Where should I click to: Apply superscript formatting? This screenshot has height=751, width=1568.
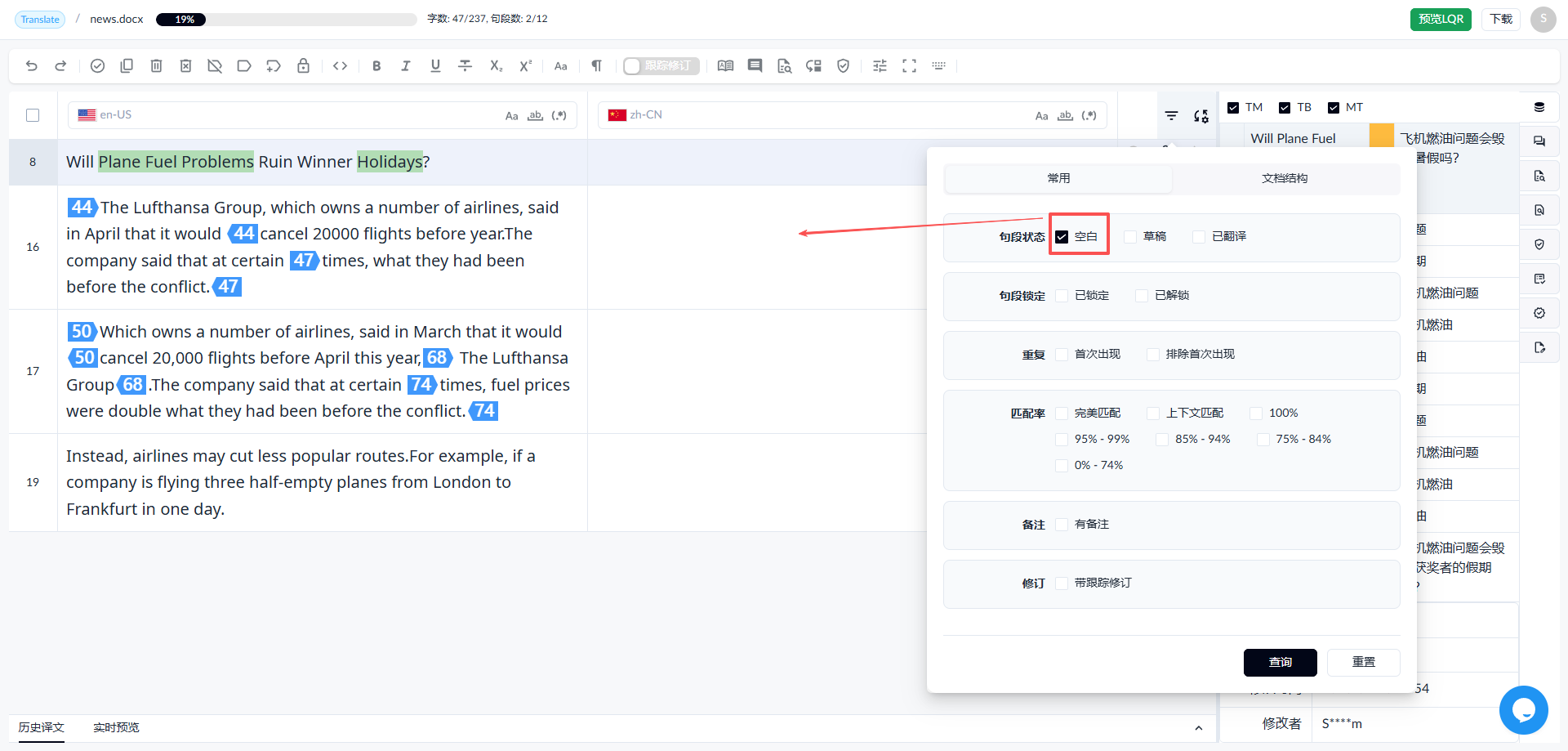tap(525, 66)
